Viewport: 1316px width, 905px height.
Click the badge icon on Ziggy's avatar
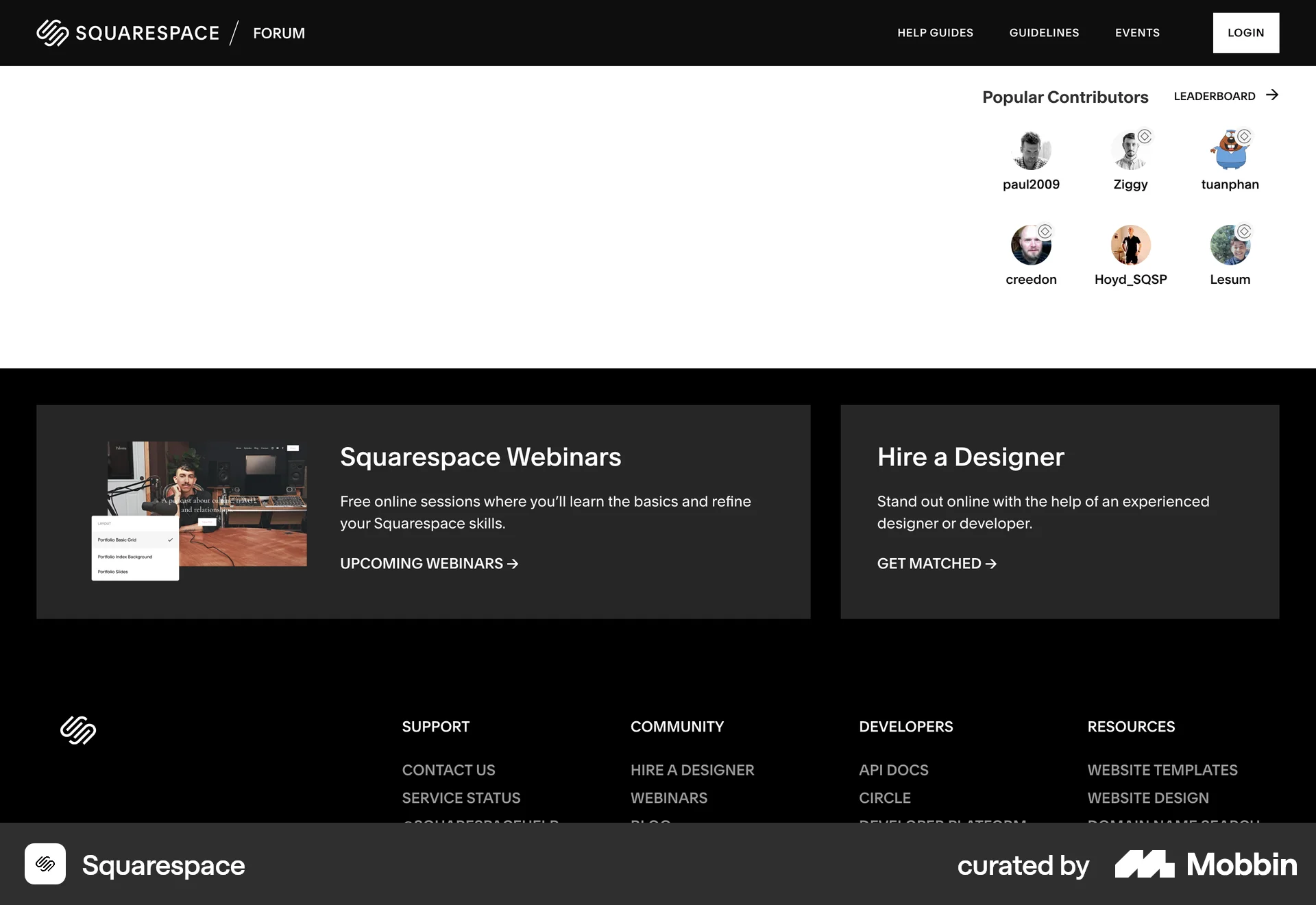pos(1143,135)
